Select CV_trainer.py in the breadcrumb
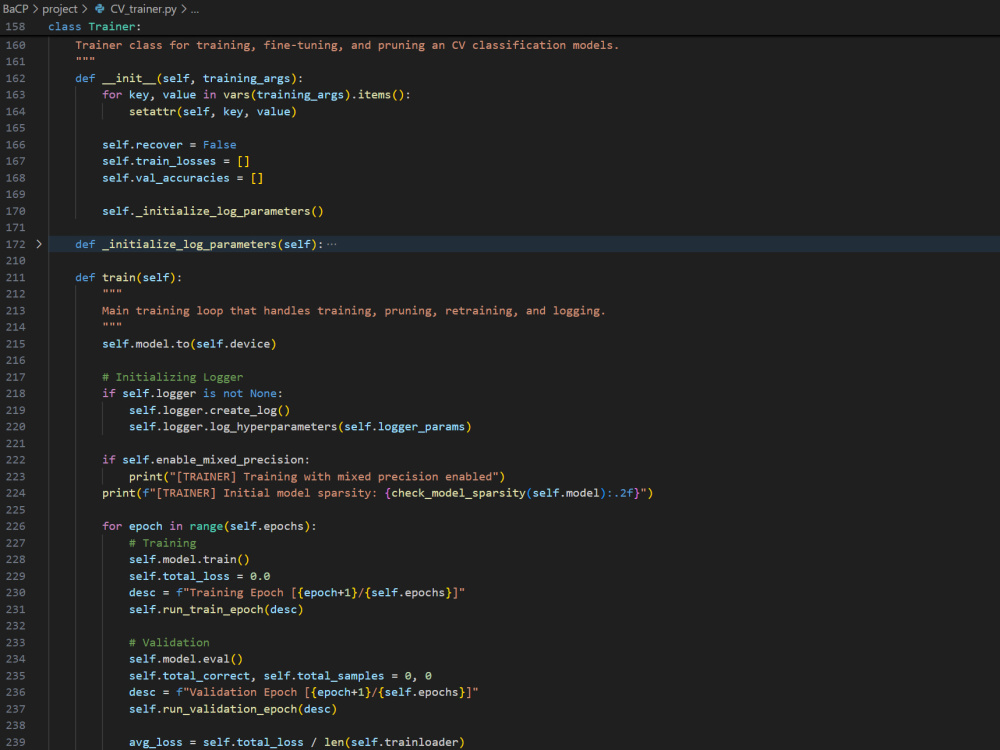The image size is (1000, 750). pyautogui.click(x=143, y=9)
